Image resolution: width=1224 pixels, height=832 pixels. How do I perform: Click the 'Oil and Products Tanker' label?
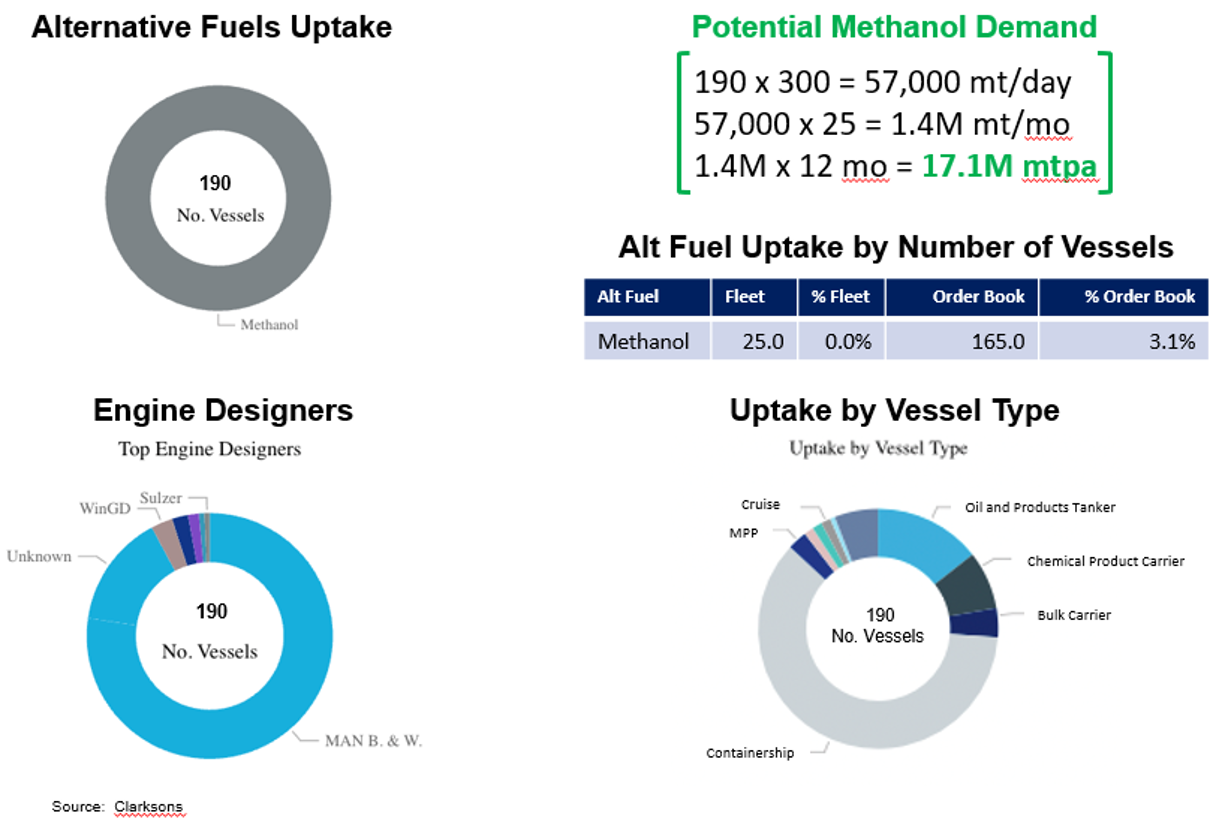(x=1040, y=507)
